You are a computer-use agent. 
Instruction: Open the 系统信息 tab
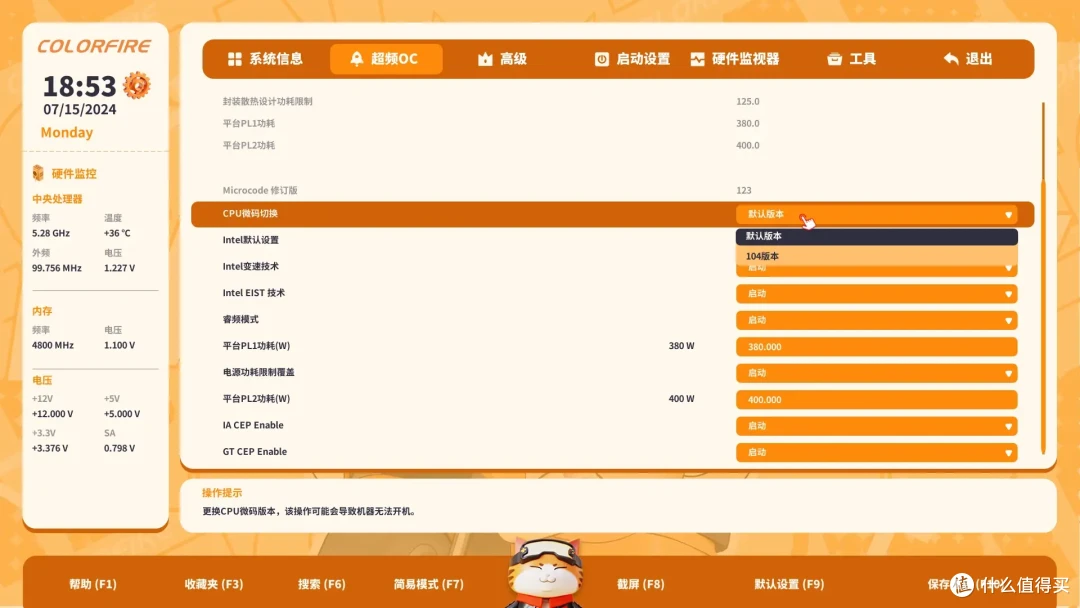click(x=265, y=59)
